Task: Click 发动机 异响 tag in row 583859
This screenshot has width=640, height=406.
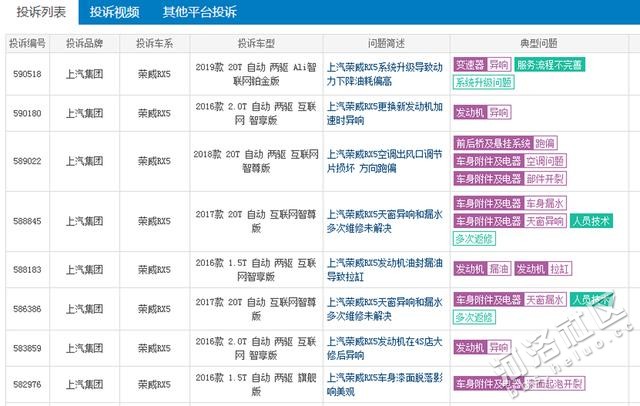Action: point(482,348)
